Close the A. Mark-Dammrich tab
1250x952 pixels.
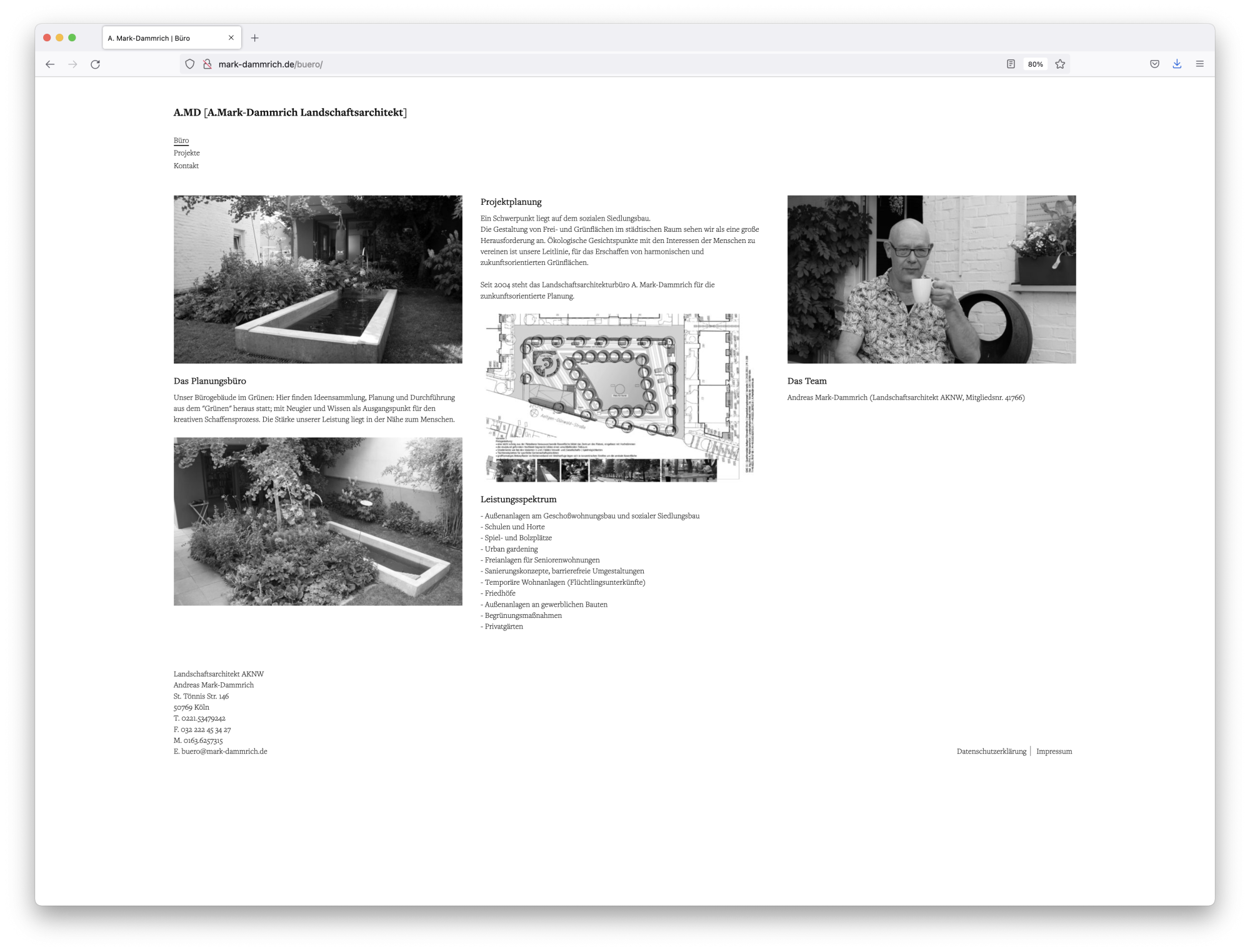[x=231, y=38]
